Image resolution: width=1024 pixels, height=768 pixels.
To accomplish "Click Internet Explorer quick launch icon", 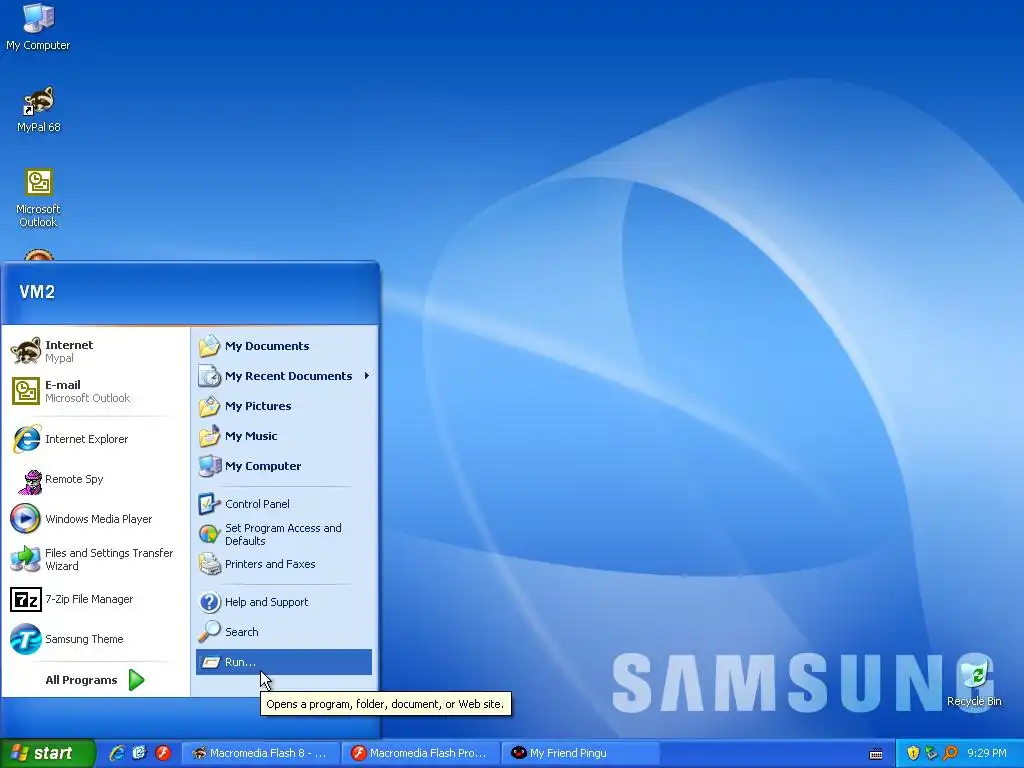I will pyautogui.click(x=117, y=753).
